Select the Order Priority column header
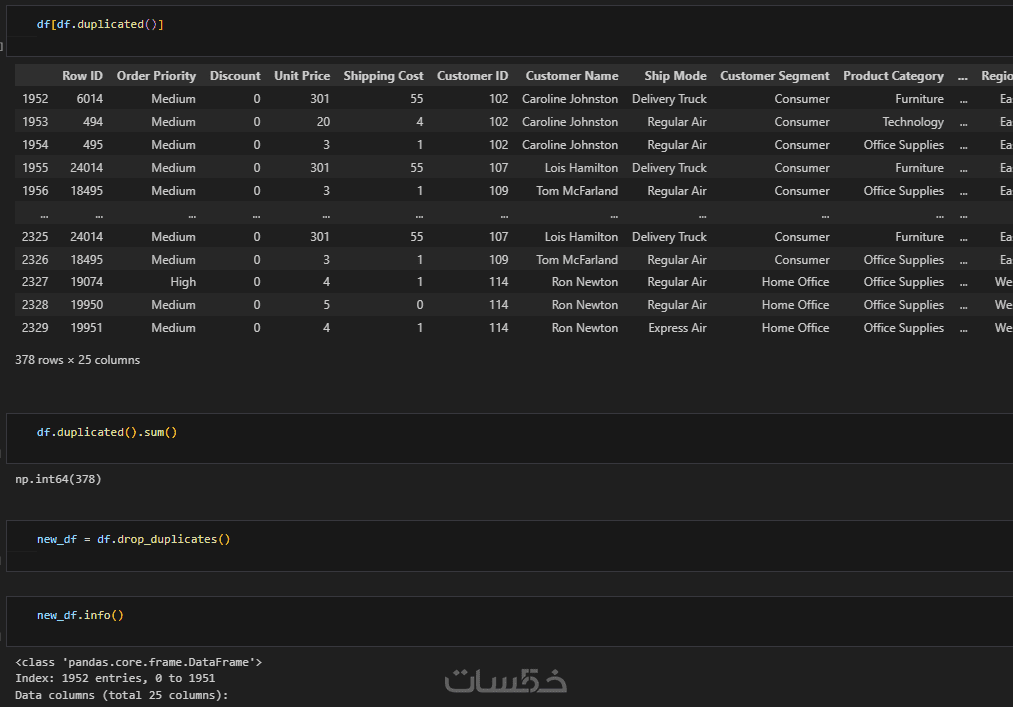This screenshot has height=707, width=1013. click(156, 76)
